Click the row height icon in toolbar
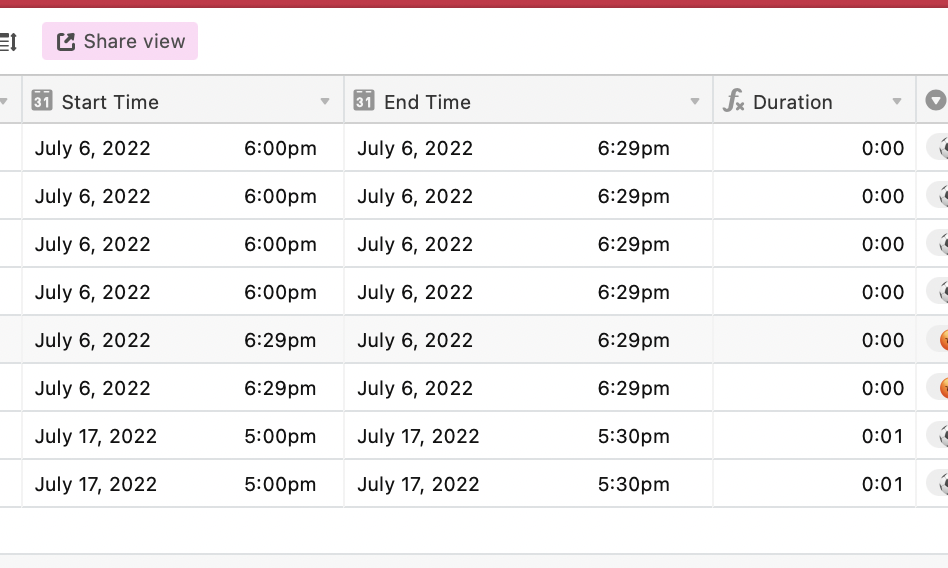 tap(8, 42)
